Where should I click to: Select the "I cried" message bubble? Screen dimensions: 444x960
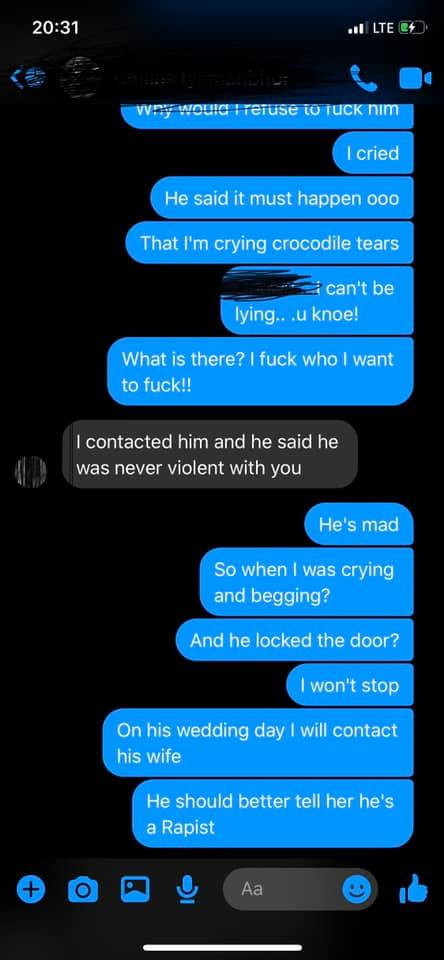(x=373, y=153)
